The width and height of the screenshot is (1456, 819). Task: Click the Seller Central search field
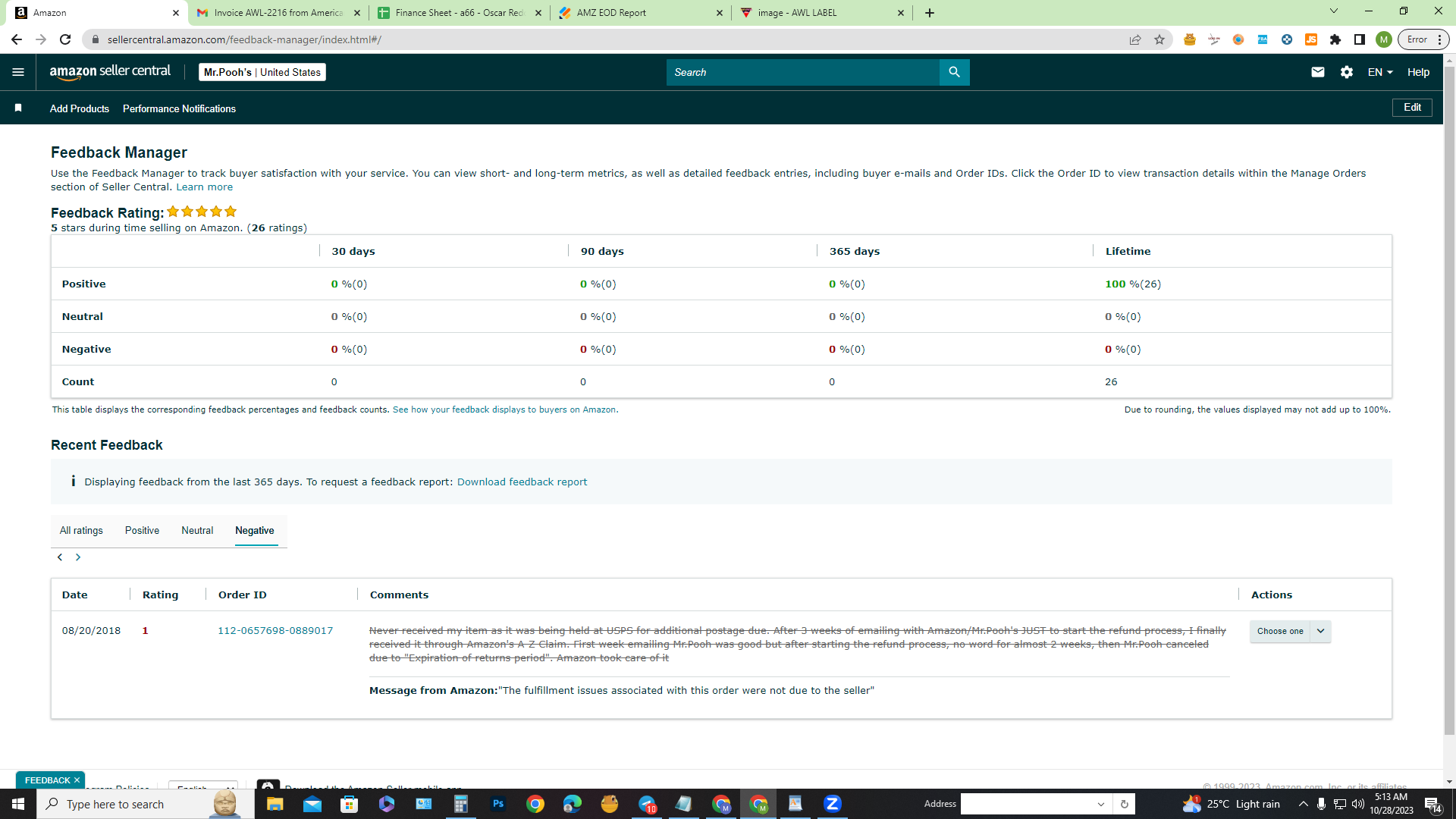click(x=802, y=72)
